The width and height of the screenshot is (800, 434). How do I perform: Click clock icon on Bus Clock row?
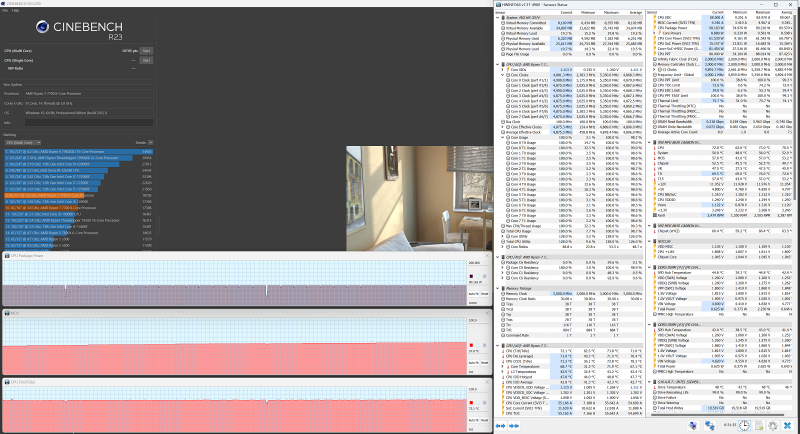click(x=503, y=122)
